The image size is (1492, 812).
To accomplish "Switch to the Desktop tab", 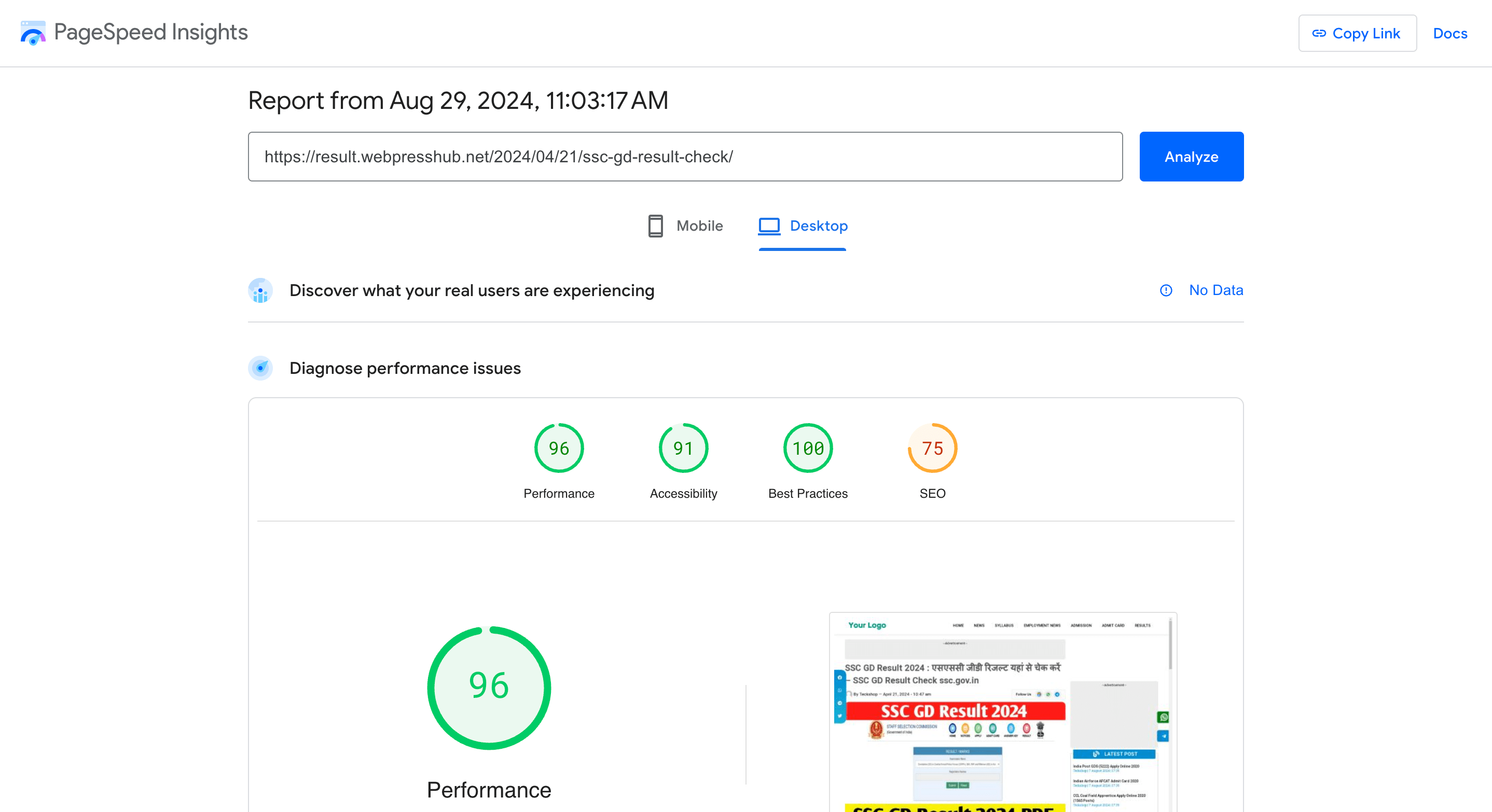I will 803,226.
